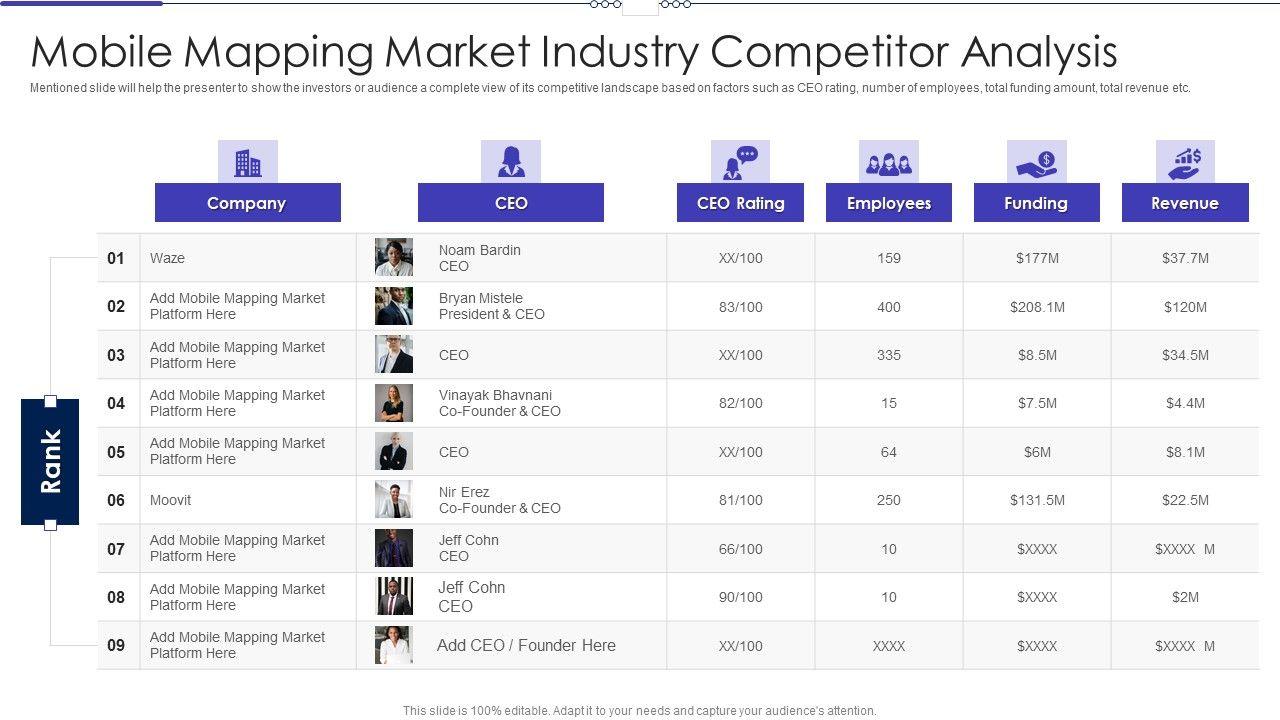Viewport: 1280px width, 720px height.
Task: Select Noam Bardin's photo thumbnail
Action: coord(394,258)
